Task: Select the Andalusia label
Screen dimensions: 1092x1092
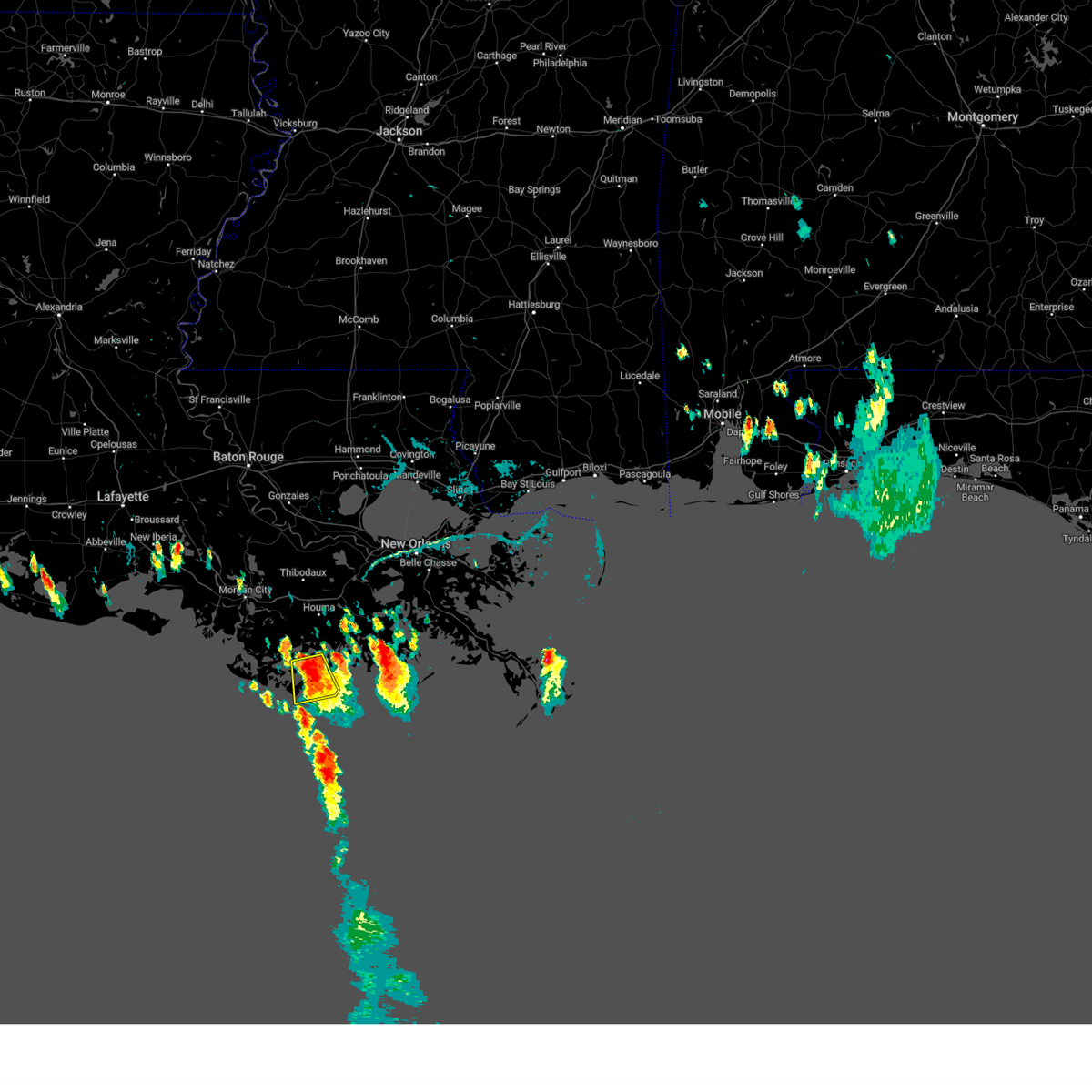Action: point(956,309)
